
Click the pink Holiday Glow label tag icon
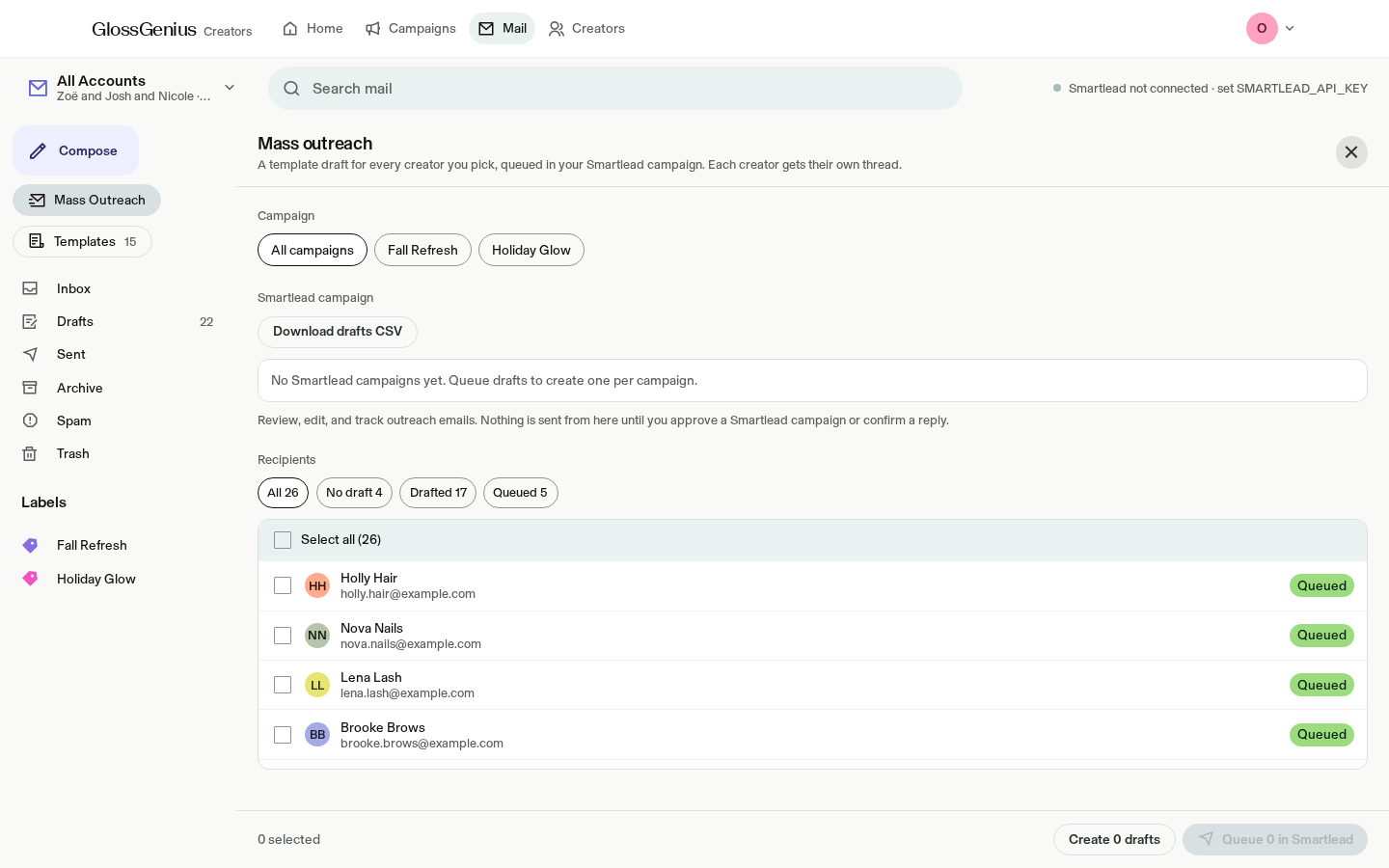[30, 579]
